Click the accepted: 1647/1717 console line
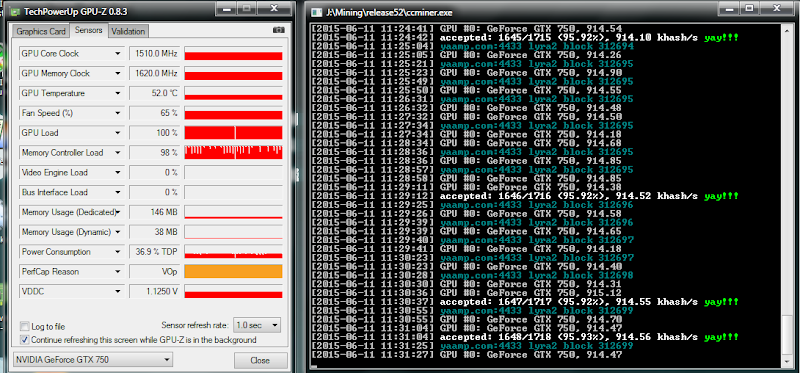Viewport: 800px width, 373px height. [x=524, y=302]
